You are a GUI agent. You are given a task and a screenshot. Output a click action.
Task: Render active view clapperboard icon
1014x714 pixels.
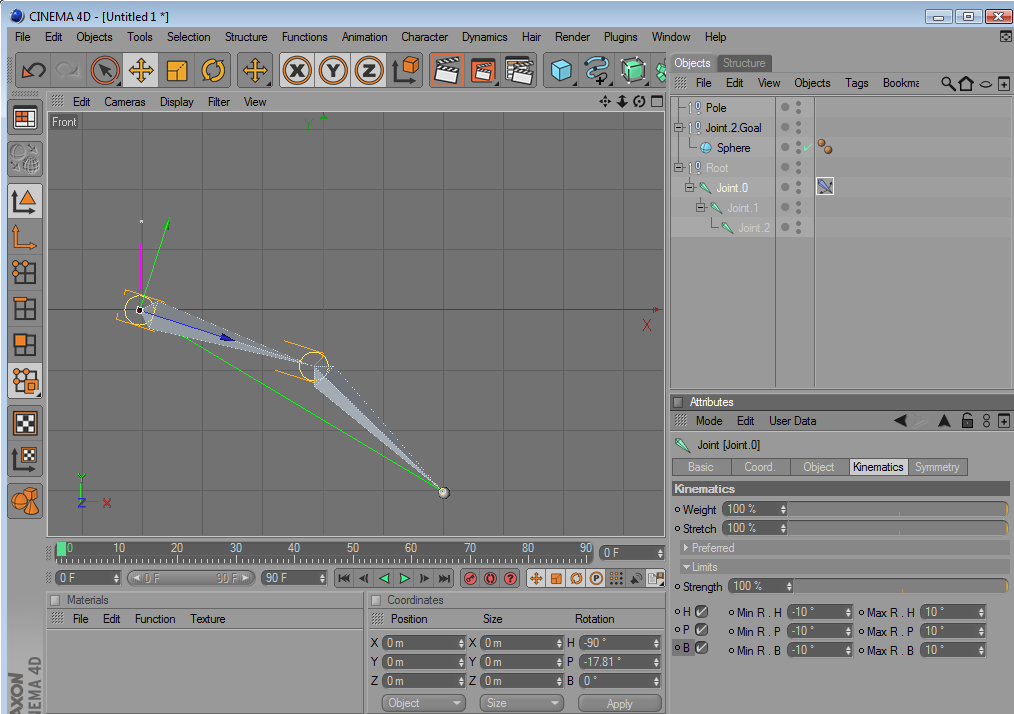tap(447, 70)
